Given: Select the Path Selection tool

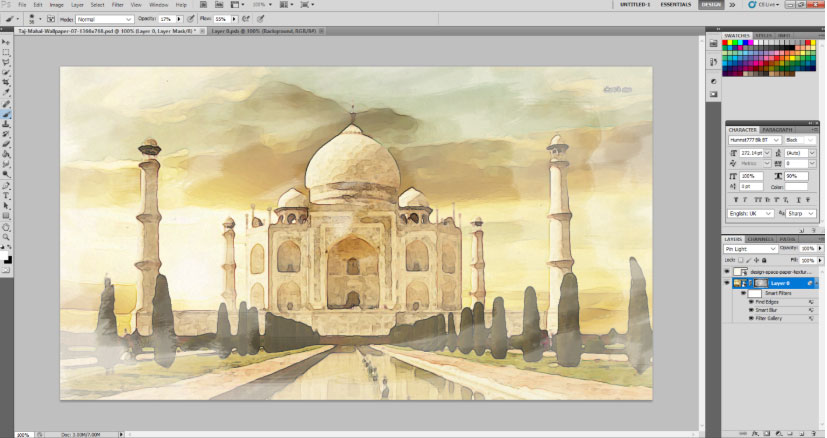Looking at the screenshot, I should 6,206.
